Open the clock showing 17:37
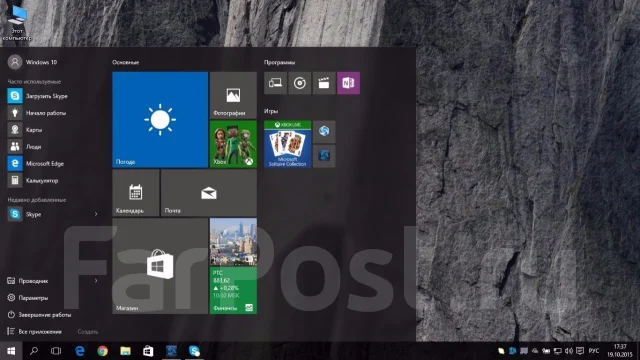Viewport: 640px width, 360px height. click(x=620, y=351)
